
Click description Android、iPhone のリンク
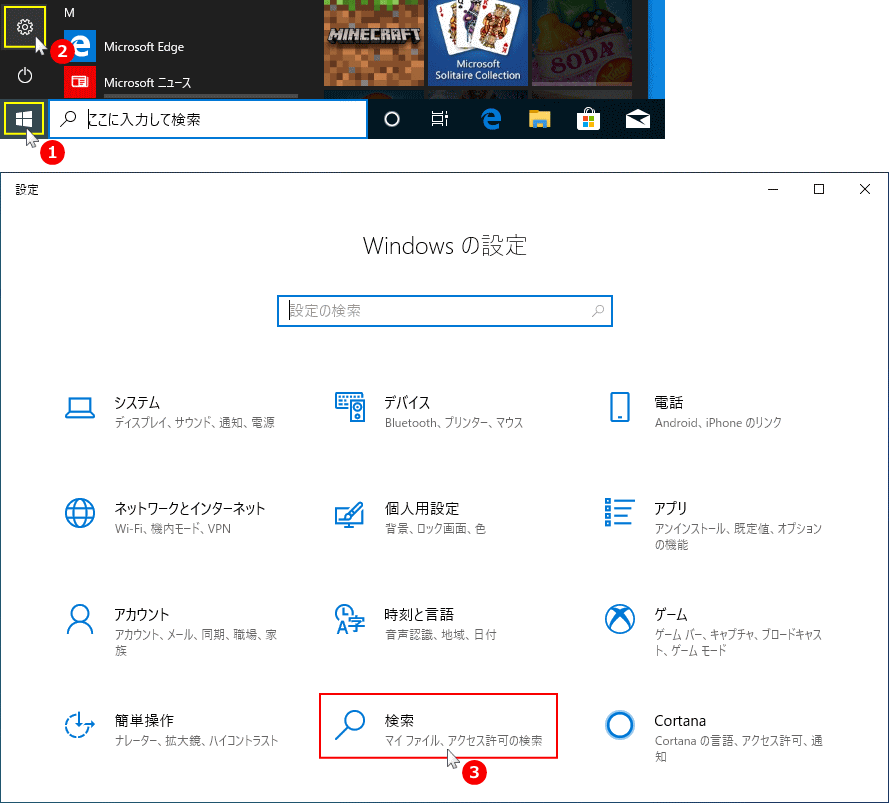click(x=718, y=422)
